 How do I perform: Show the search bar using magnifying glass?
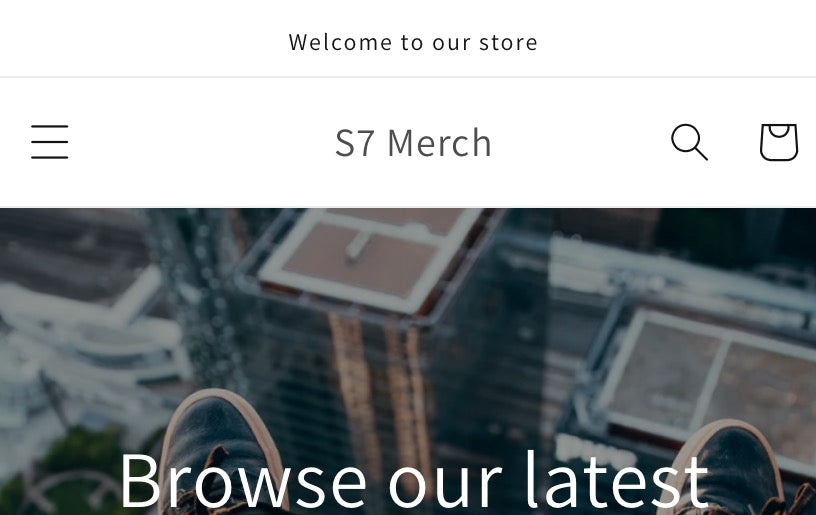689,141
